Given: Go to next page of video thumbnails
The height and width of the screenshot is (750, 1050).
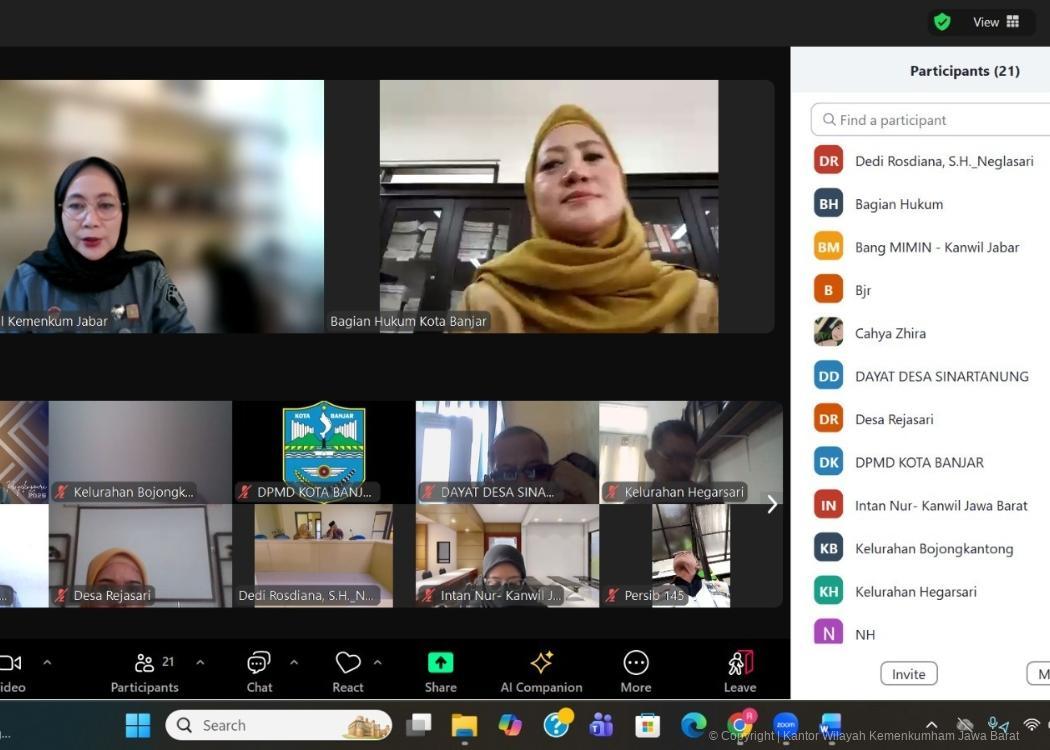Looking at the screenshot, I should [772, 504].
